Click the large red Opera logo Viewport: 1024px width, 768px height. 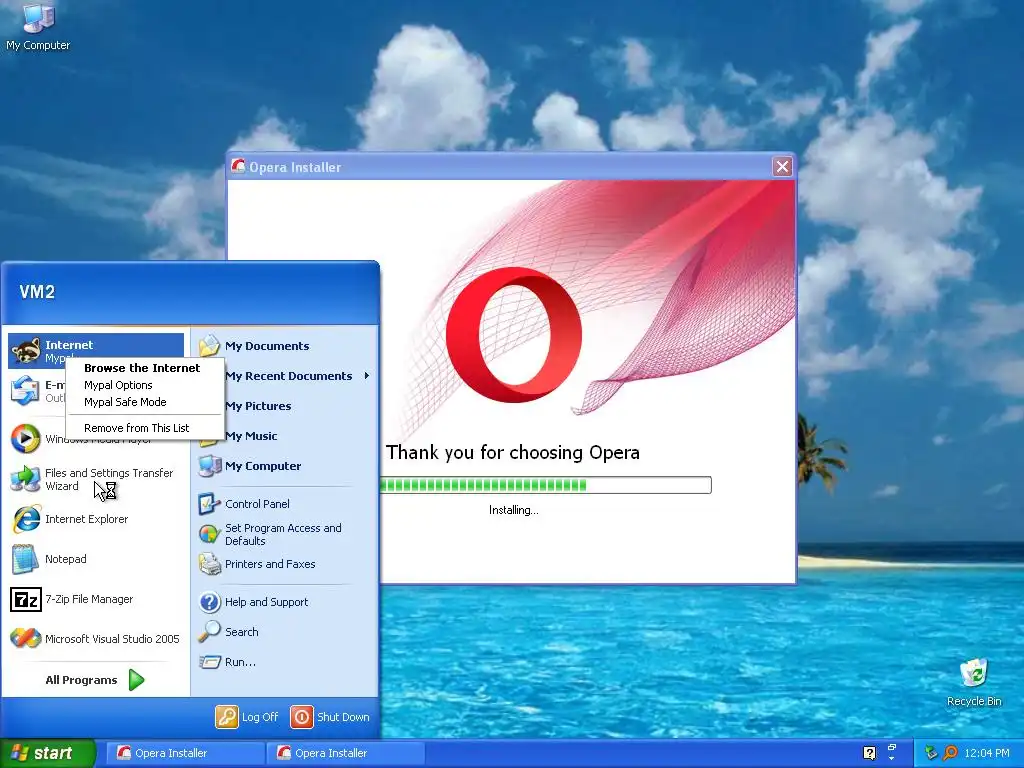[513, 334]
